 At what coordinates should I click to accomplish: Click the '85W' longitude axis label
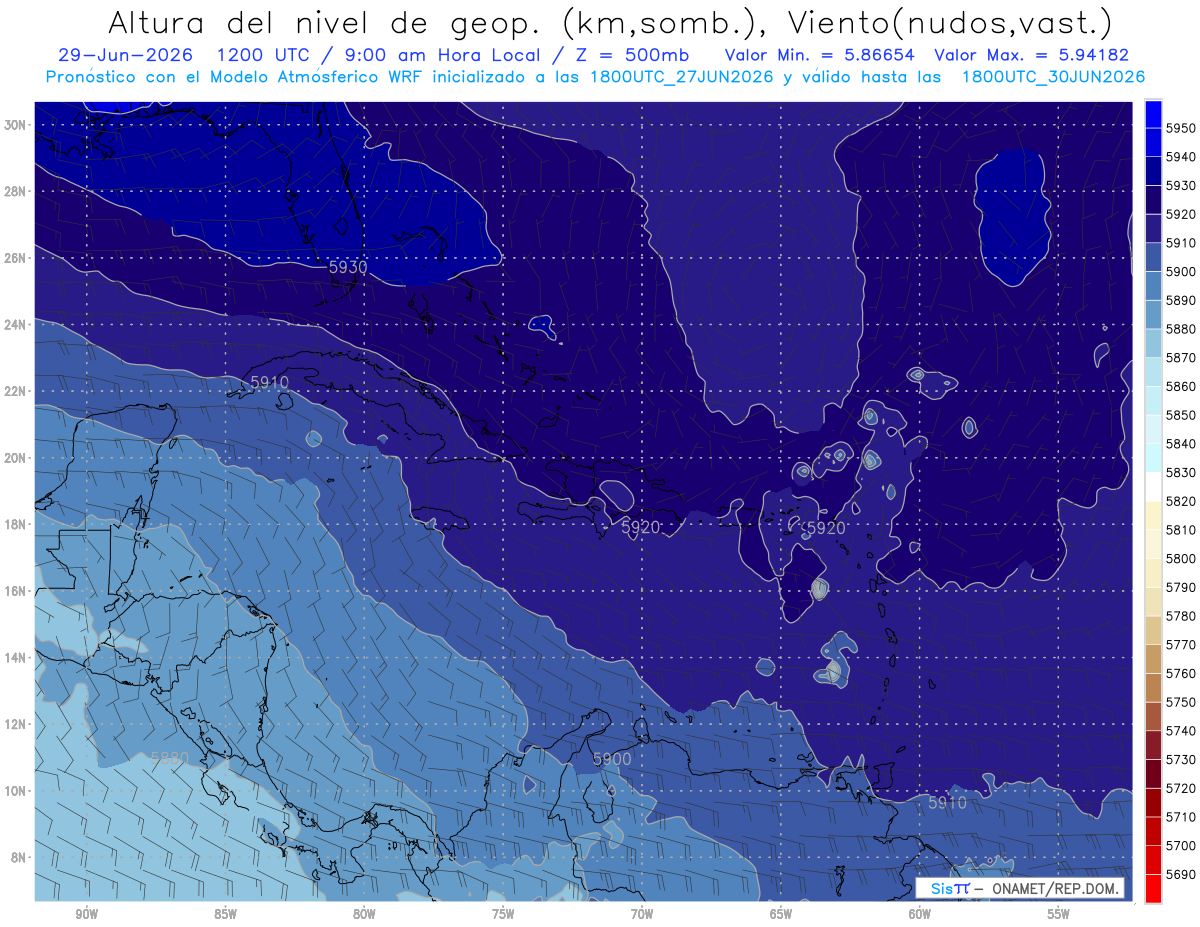click(x=225, y=914)
